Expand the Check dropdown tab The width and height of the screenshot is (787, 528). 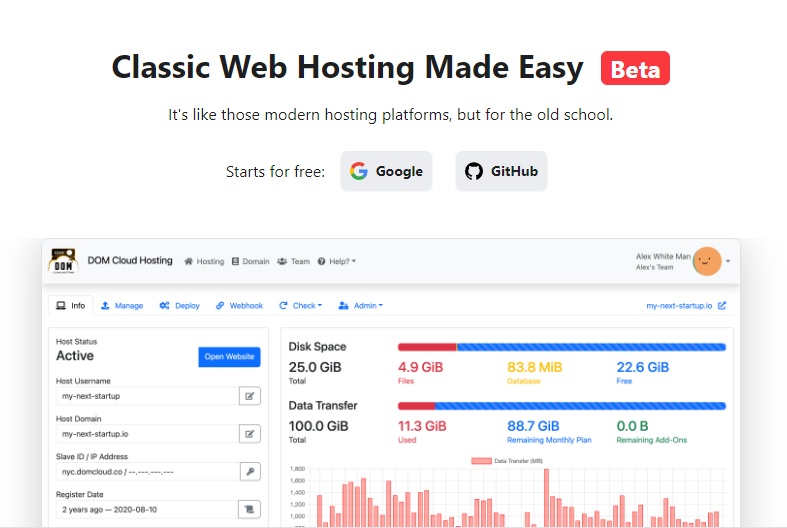tap(300, 306)
